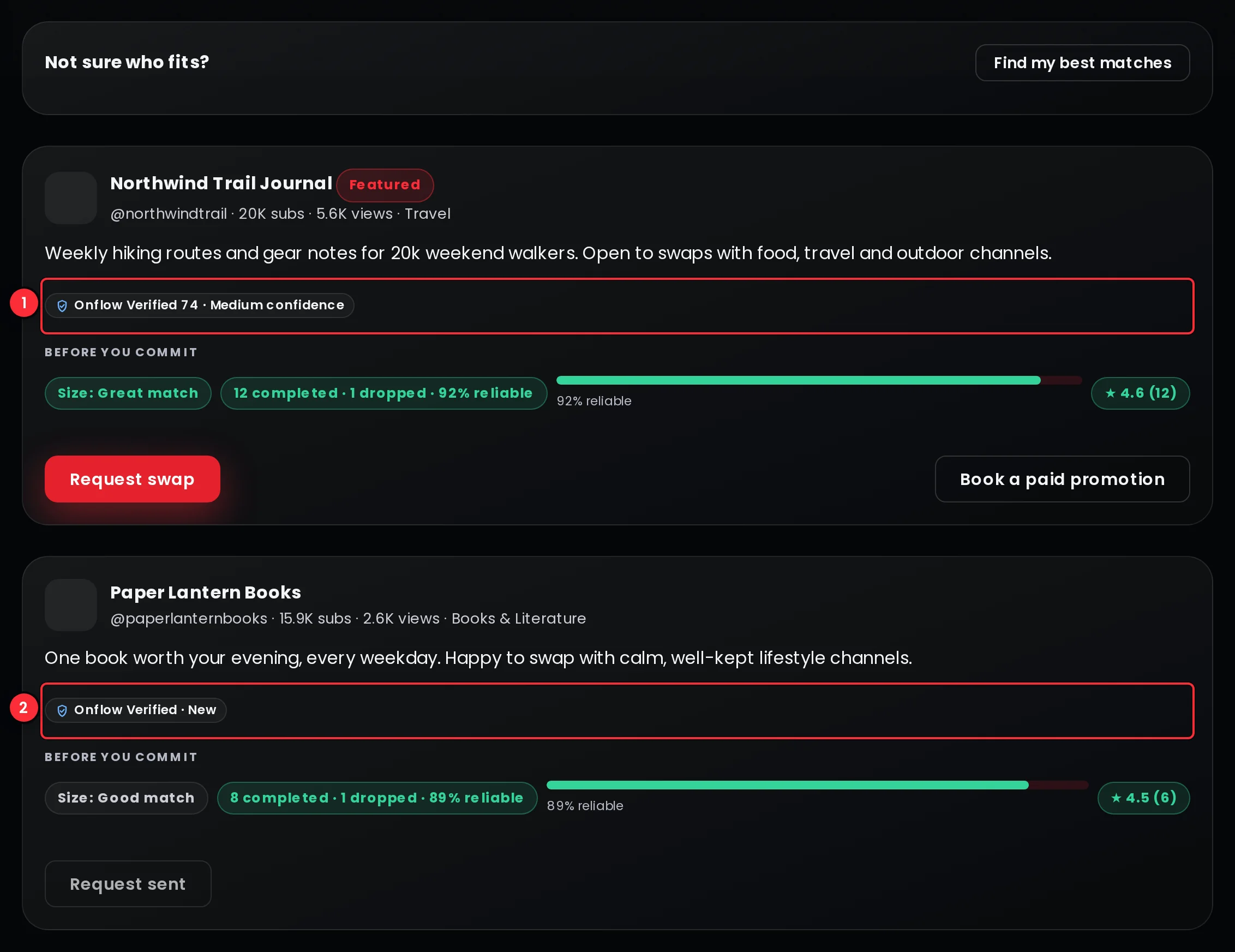1235x952 pixels.
Task: Book a paid promotion with Northwind
Action: [x=1062, y=479]
